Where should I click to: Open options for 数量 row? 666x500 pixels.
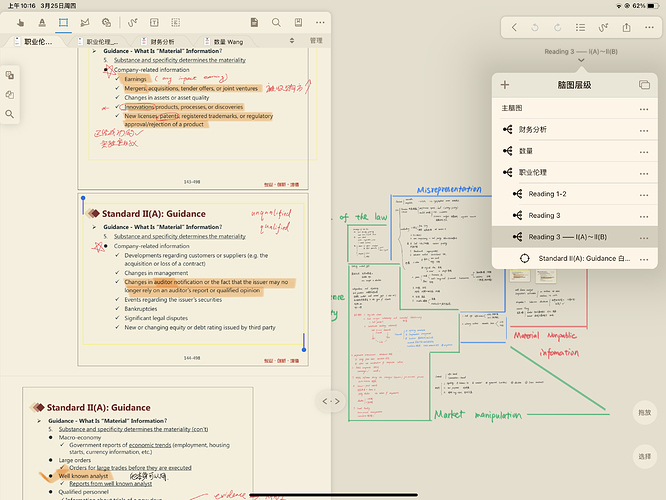(x=644, y=152)
